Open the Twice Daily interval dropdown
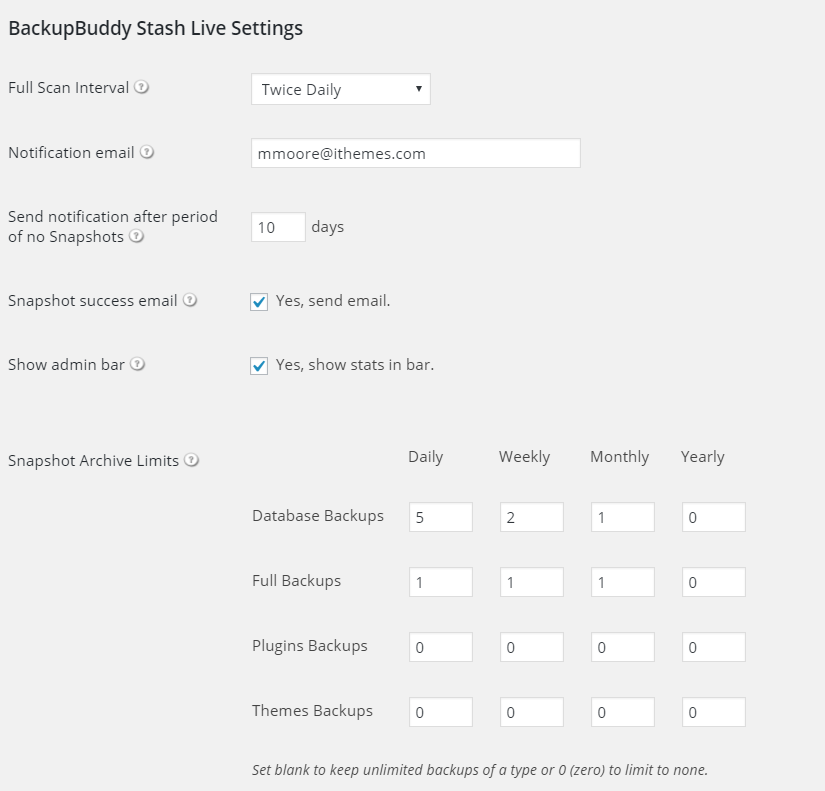Image resolution: width=825 pixels, height=791 pixels. pyautogui.click(x=341, y=89)
